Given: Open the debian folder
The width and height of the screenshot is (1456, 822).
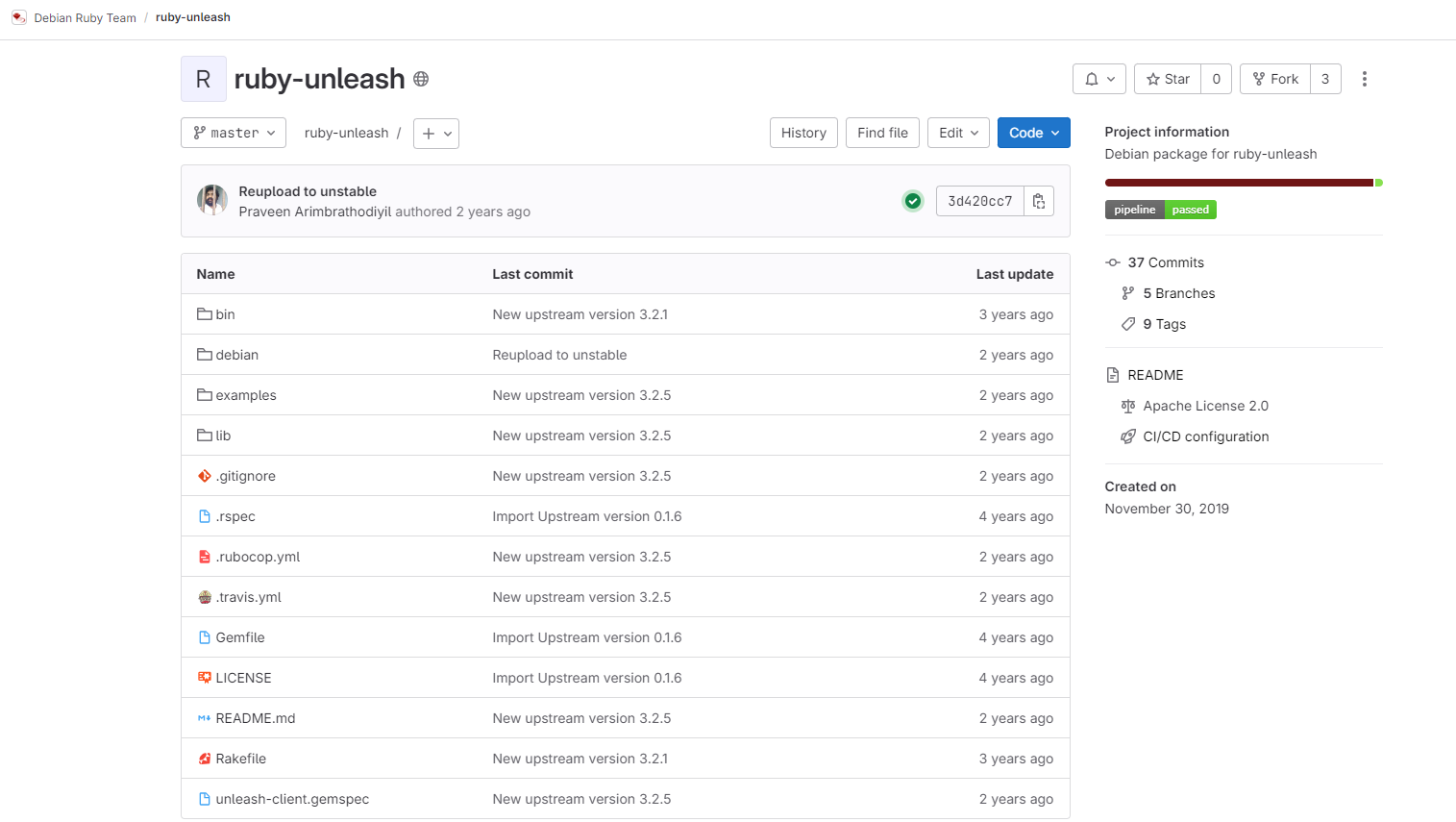Looking at the screenshot, I should click(236, 355).
